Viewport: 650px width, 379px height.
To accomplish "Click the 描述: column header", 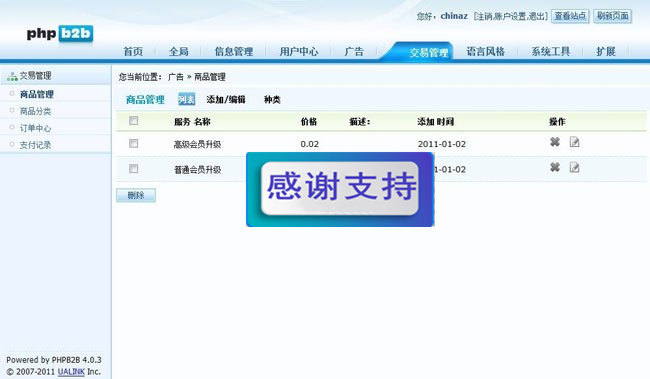I will point(359,121).
